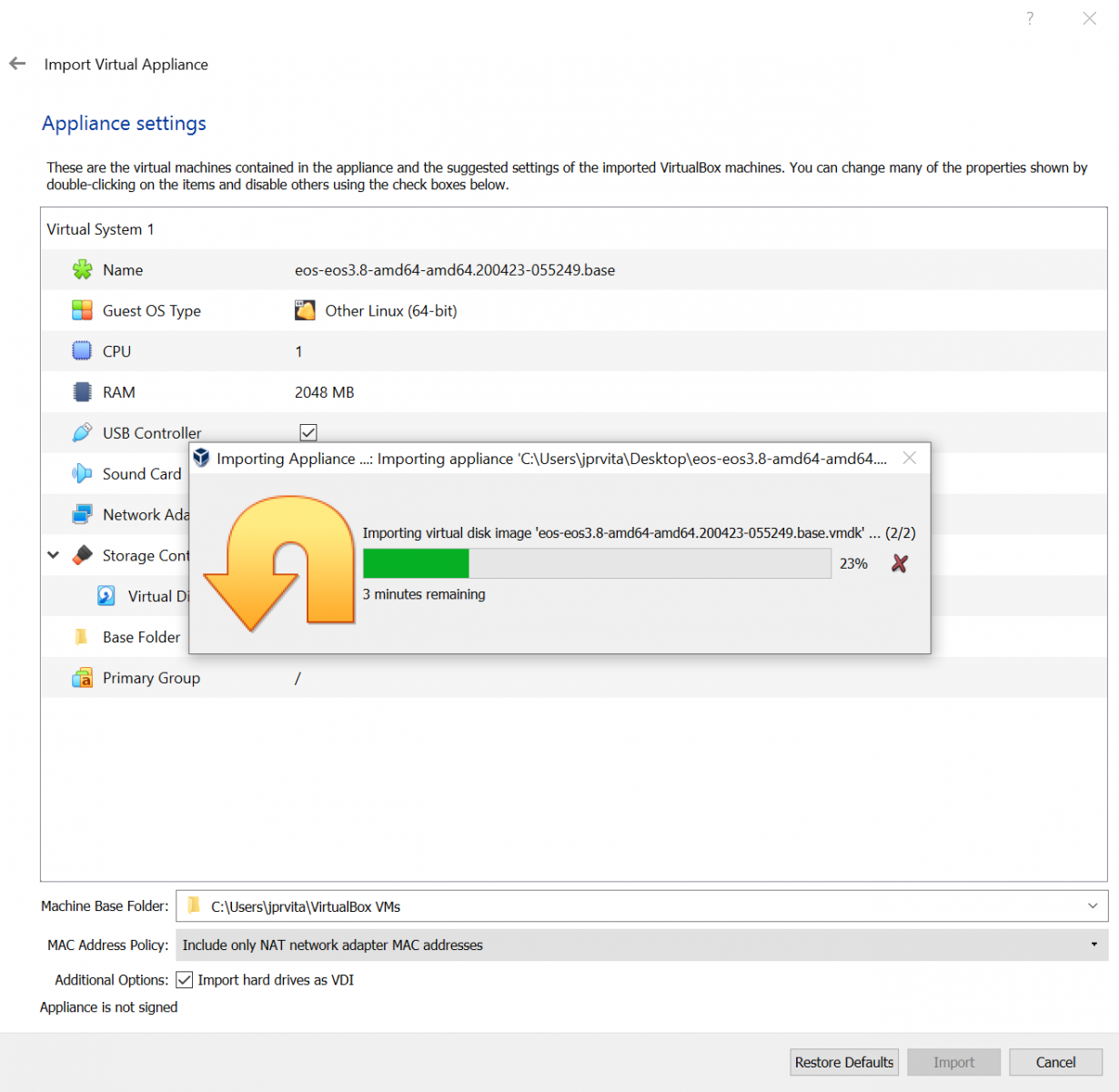Click the CPU chip icon
This screenshot has height=1092, width=1119.
pyautogui.click(x=82, y=351)
